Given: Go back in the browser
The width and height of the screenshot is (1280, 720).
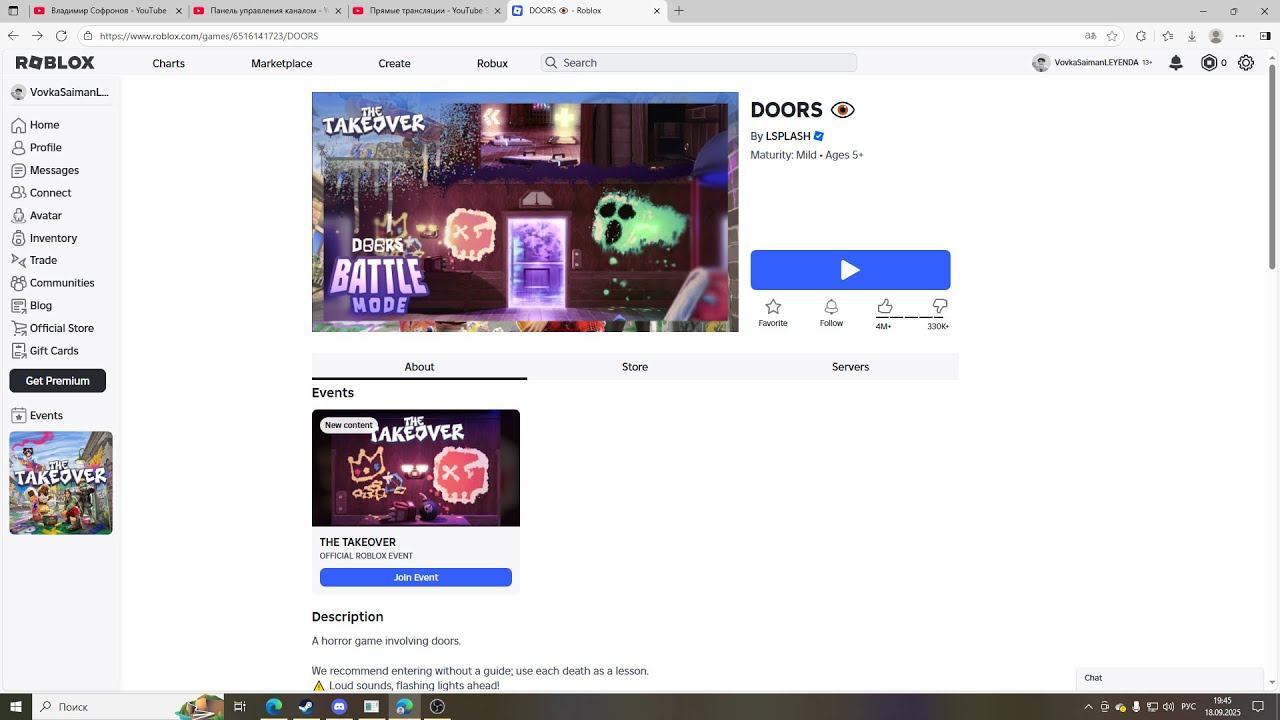Looking at the screenshot, I should (13, 36).
